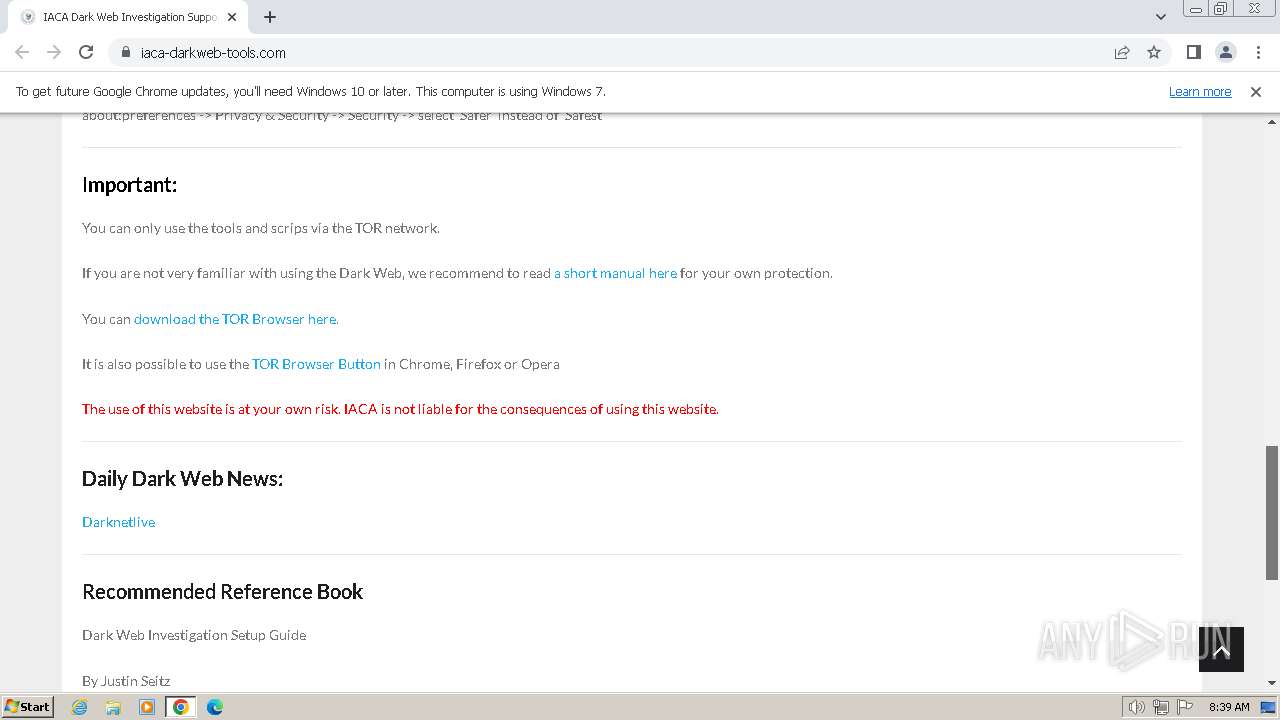
Task: Launch Microsoft Edge from taskbar
Action: tap(215, 707)
